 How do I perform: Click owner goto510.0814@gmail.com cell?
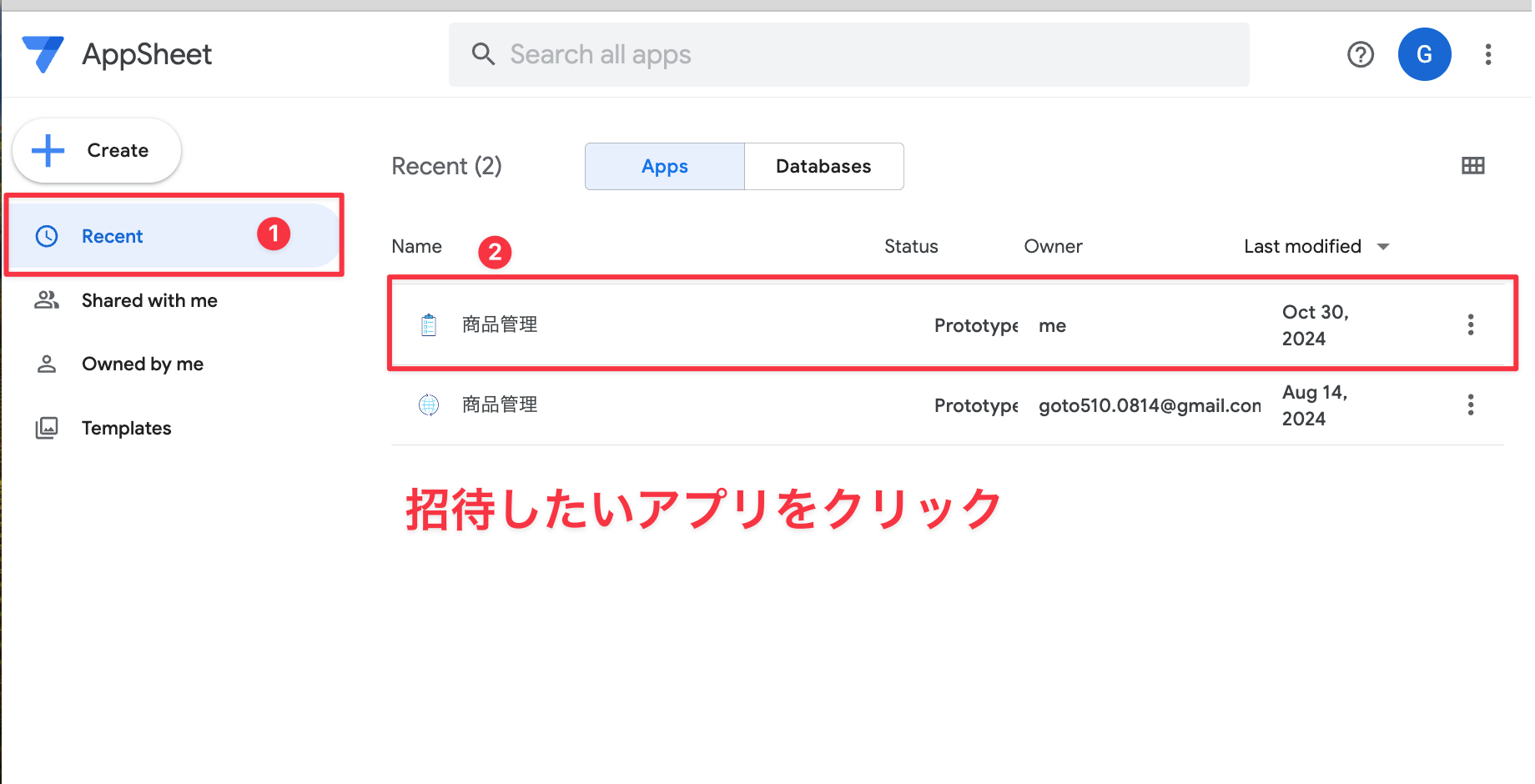pyautogui.click(x=1150, y=405)
